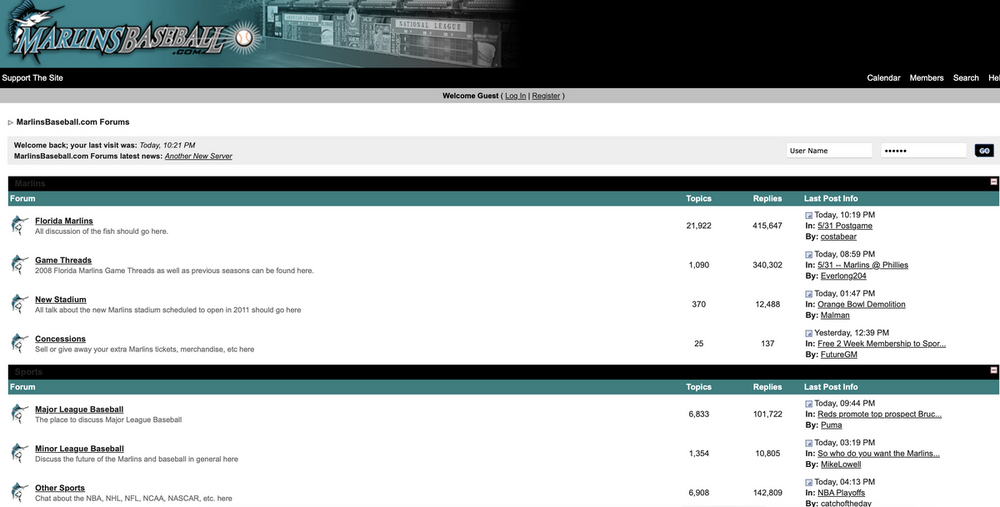1000x507 pixels.
Task: Open the Members menu item
Action: [926, 78]
